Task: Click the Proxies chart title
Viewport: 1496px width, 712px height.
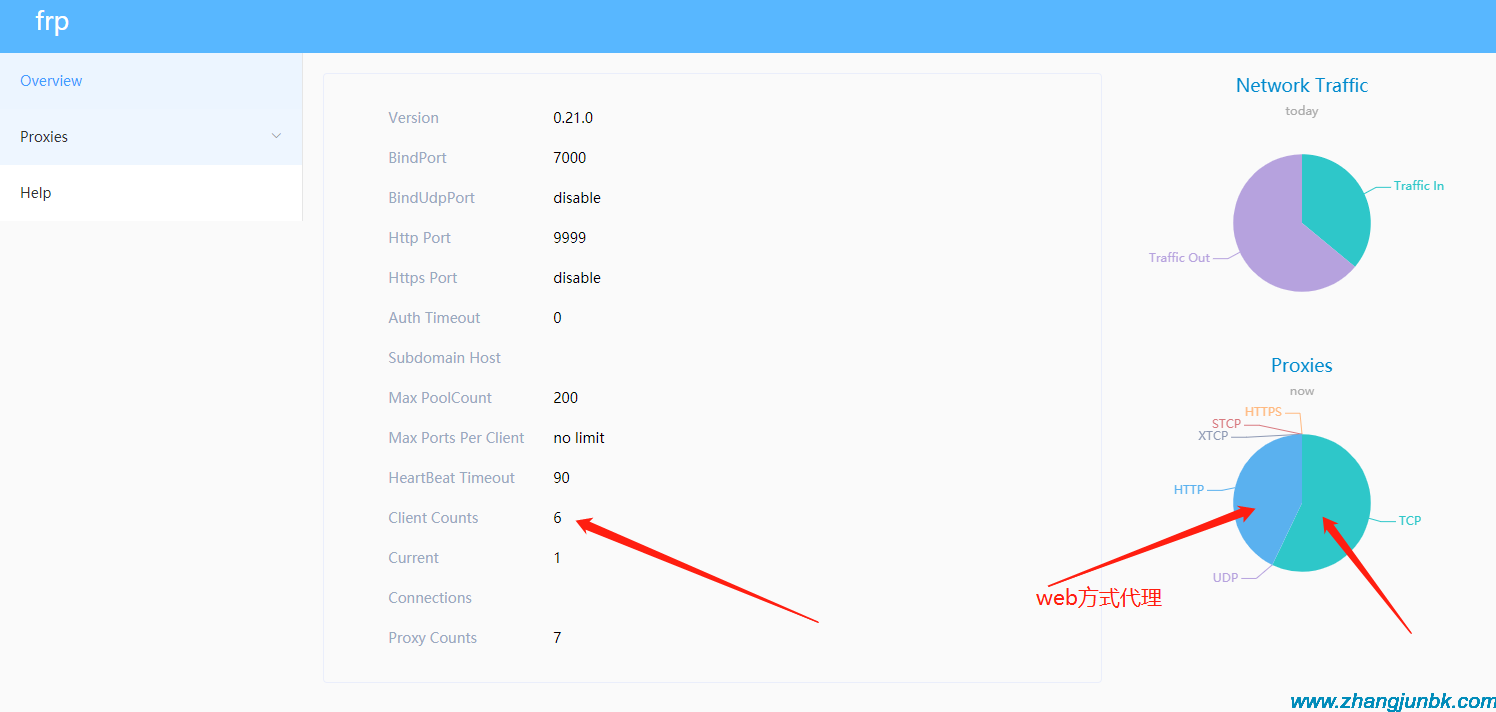Action: pos(1302,366)
